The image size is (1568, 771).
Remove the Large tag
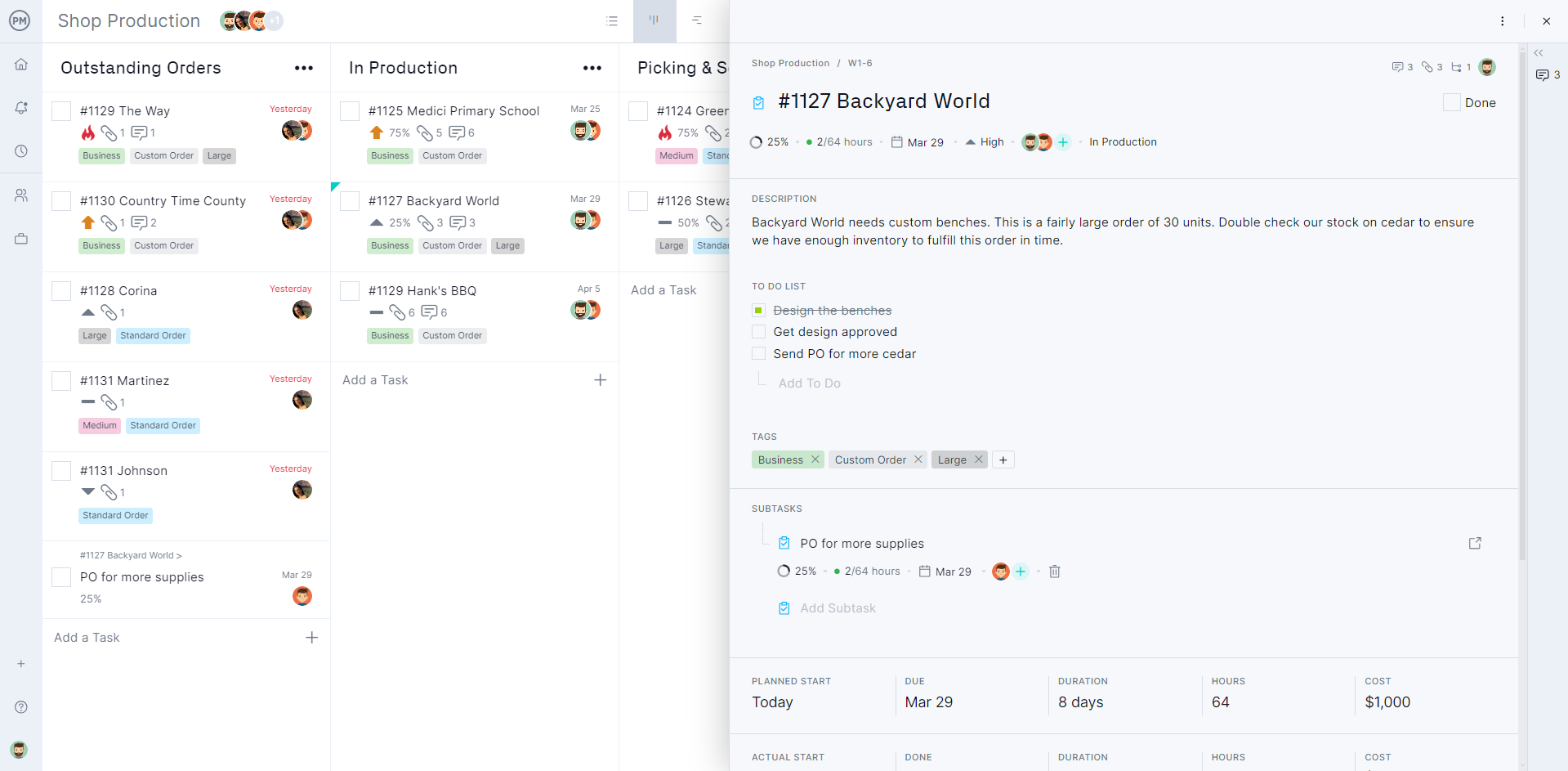[x=978, y=459]
